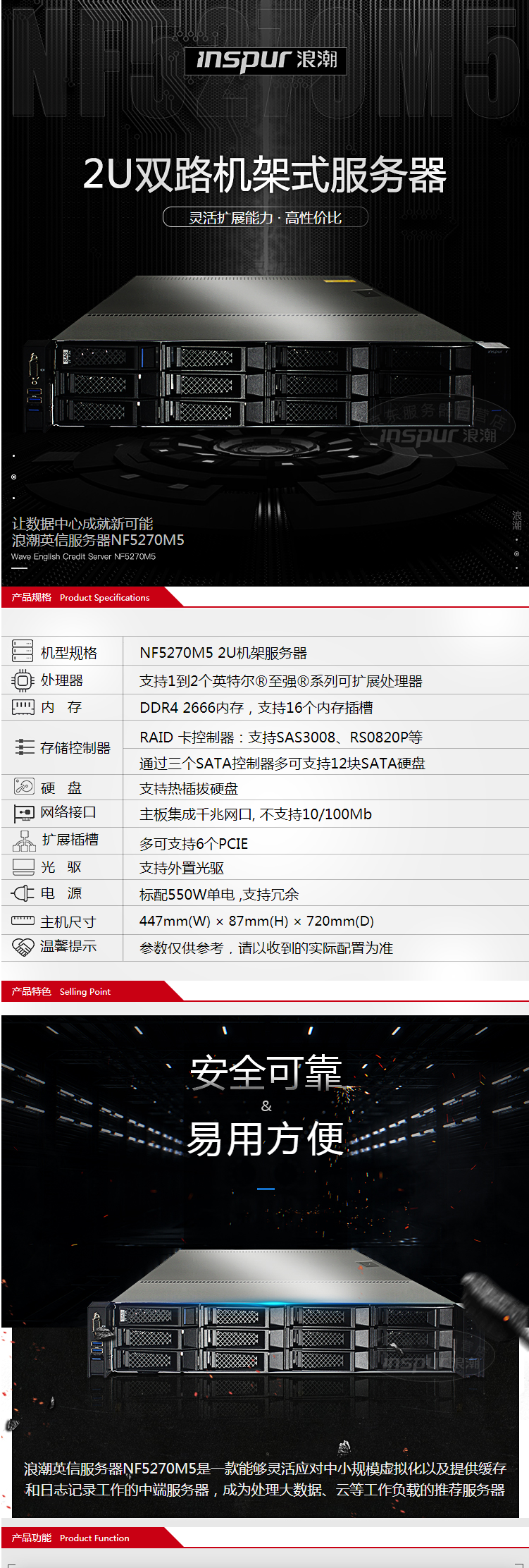The height and width of the screenshot is (1568, 529).
Task: Click the note 参数仅供参考，请以收到的实际配置为准
Action: (266, 948)
